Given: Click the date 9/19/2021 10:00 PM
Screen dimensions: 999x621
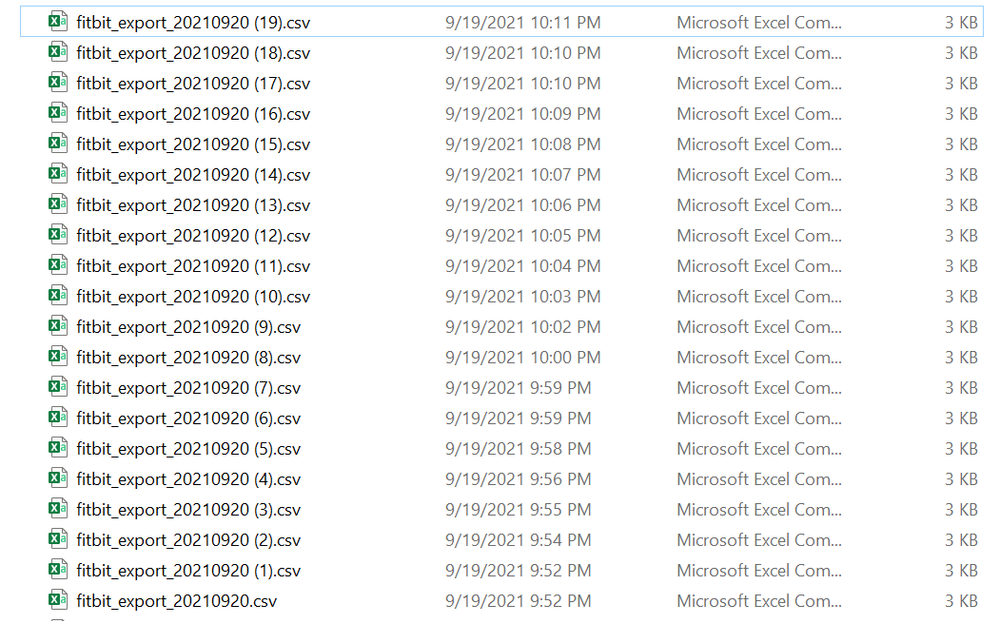Looking at the screenshot, I should (522, 358).
